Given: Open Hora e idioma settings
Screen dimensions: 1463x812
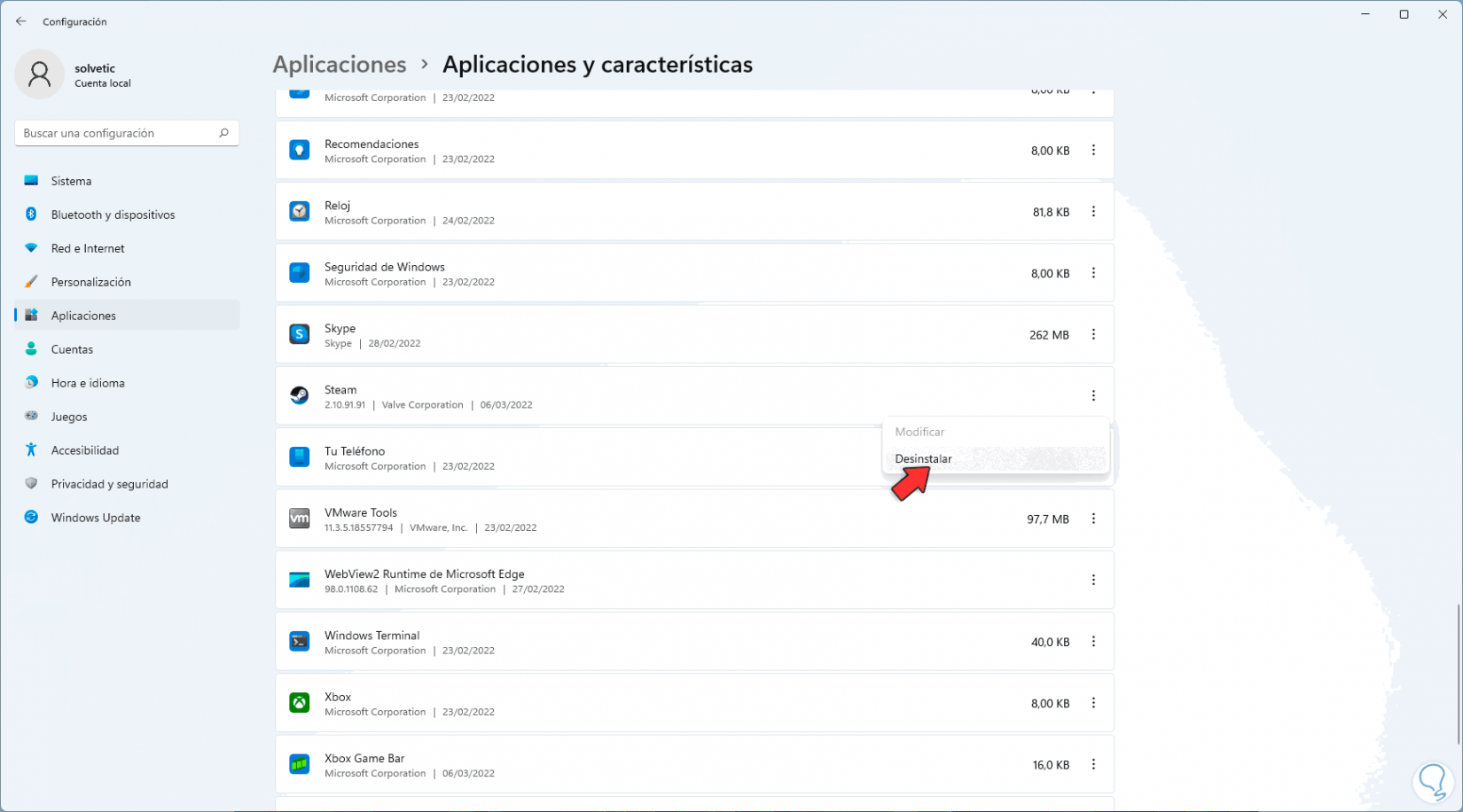Looking at the screenshot, I should 127,383.
